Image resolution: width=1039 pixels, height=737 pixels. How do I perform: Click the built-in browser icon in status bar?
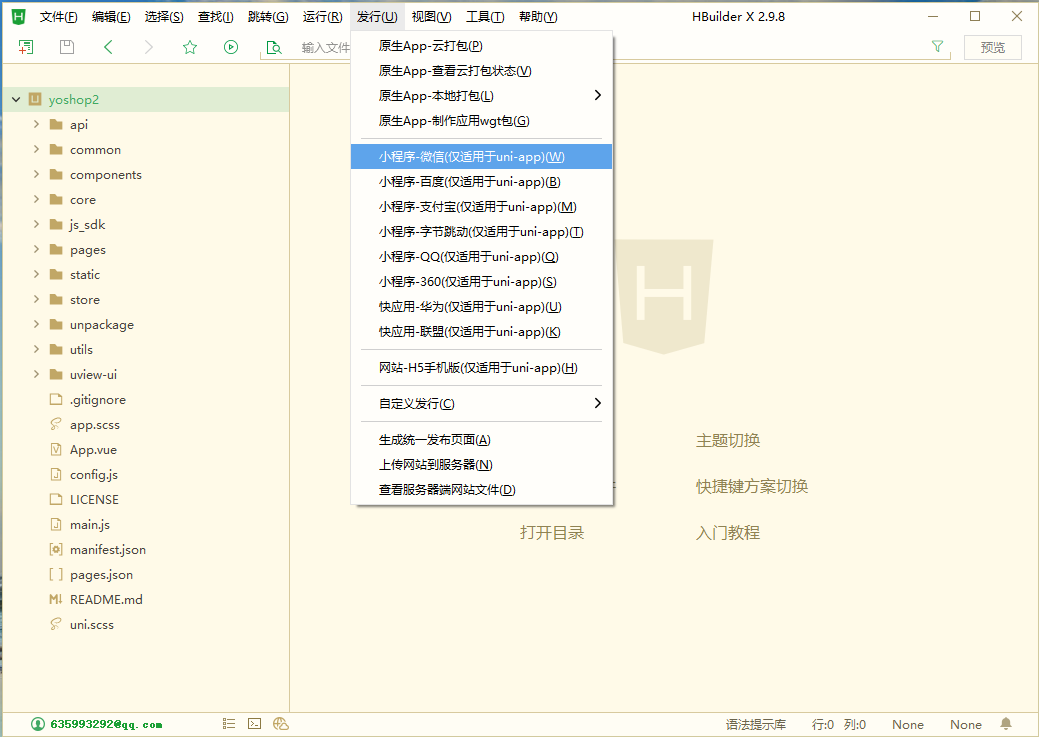pos(281,724)
